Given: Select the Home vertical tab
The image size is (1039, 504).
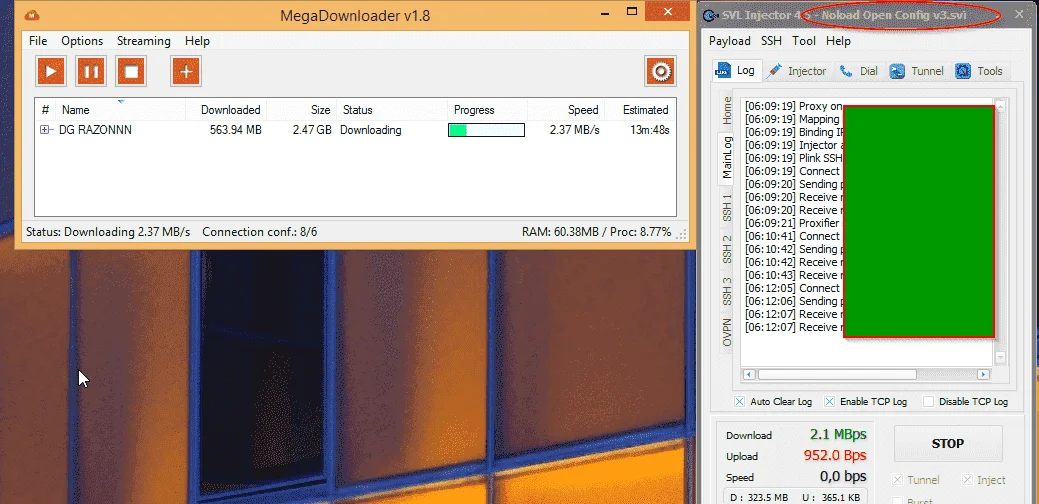Looking at the screenshot, I should 727,111.
